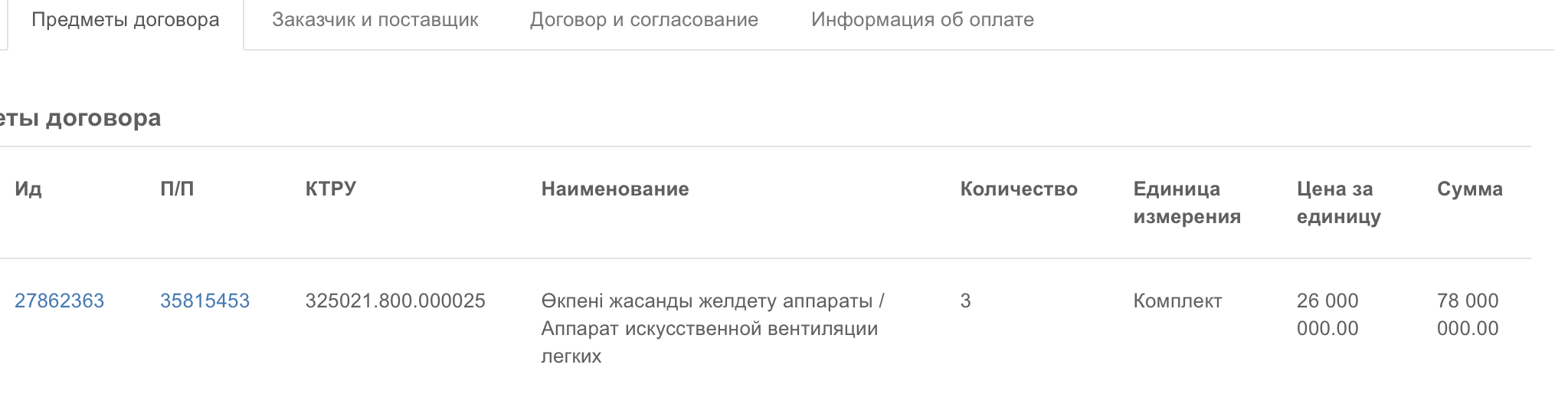Switch to Заказчик и поставщик tab
Image resolution: width=1568 pixels, height=414 pixels.
(375, 20)
